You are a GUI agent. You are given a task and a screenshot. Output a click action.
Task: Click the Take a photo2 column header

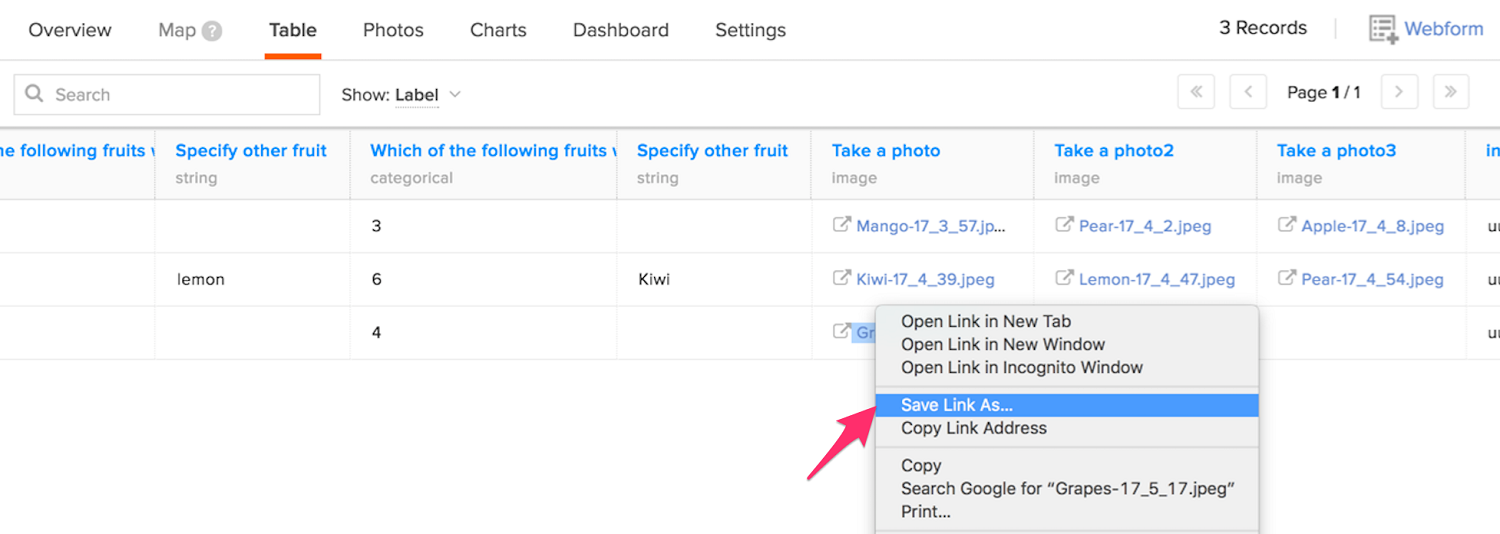tap(1113, 151)
